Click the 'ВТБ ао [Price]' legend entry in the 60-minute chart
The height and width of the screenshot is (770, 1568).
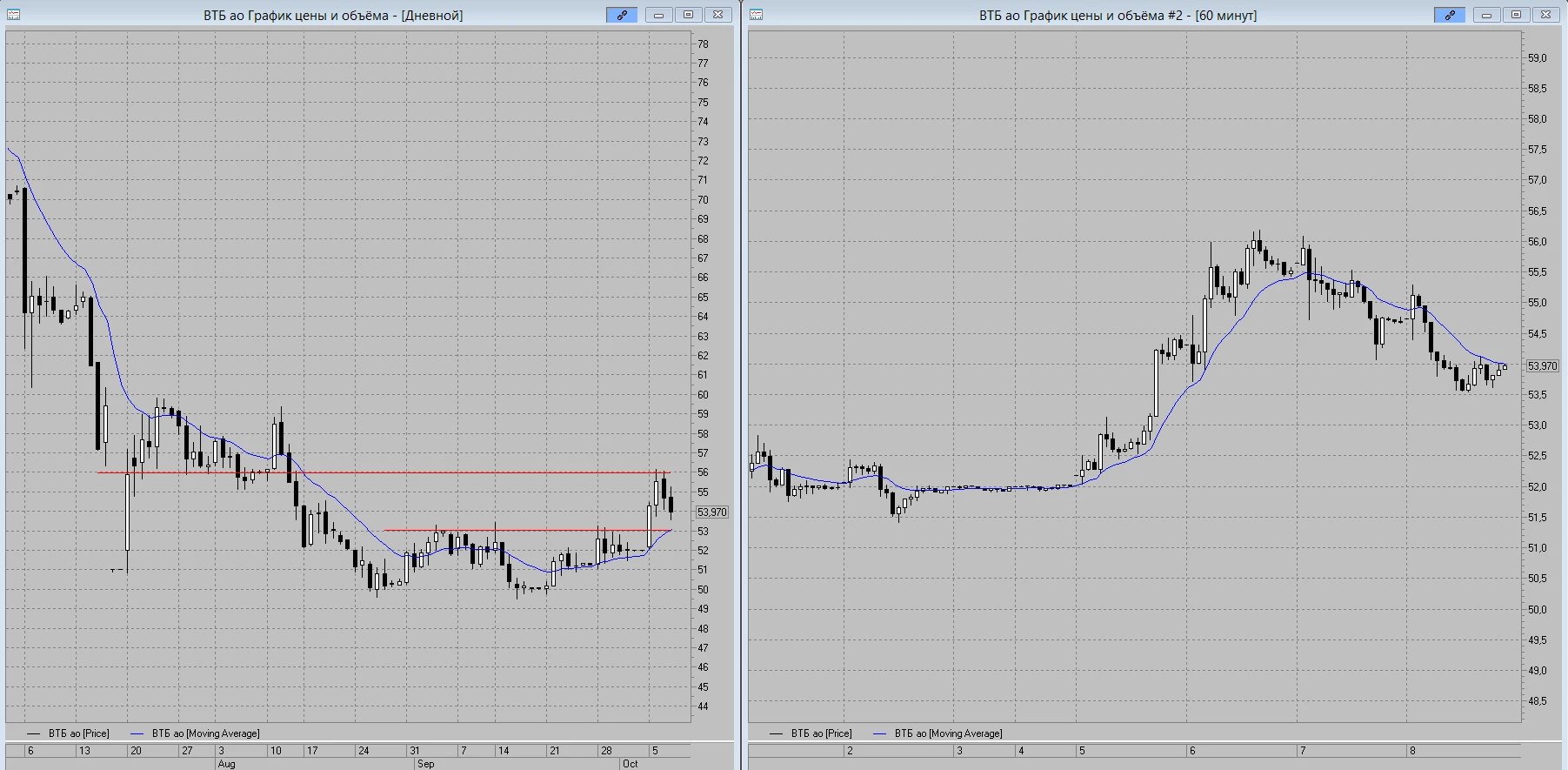click(811, 733)
